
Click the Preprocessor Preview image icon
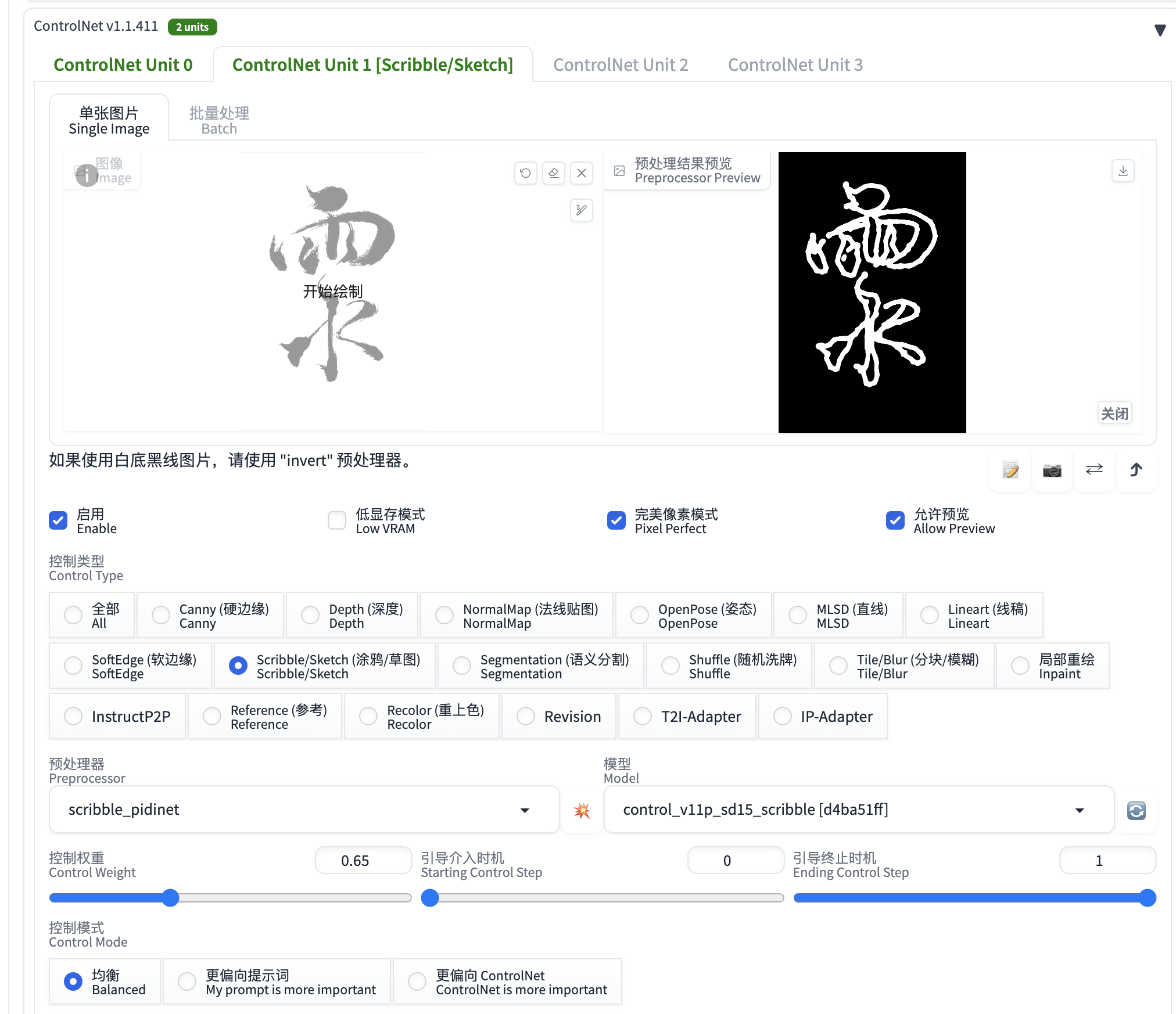[x=619, y=171]
